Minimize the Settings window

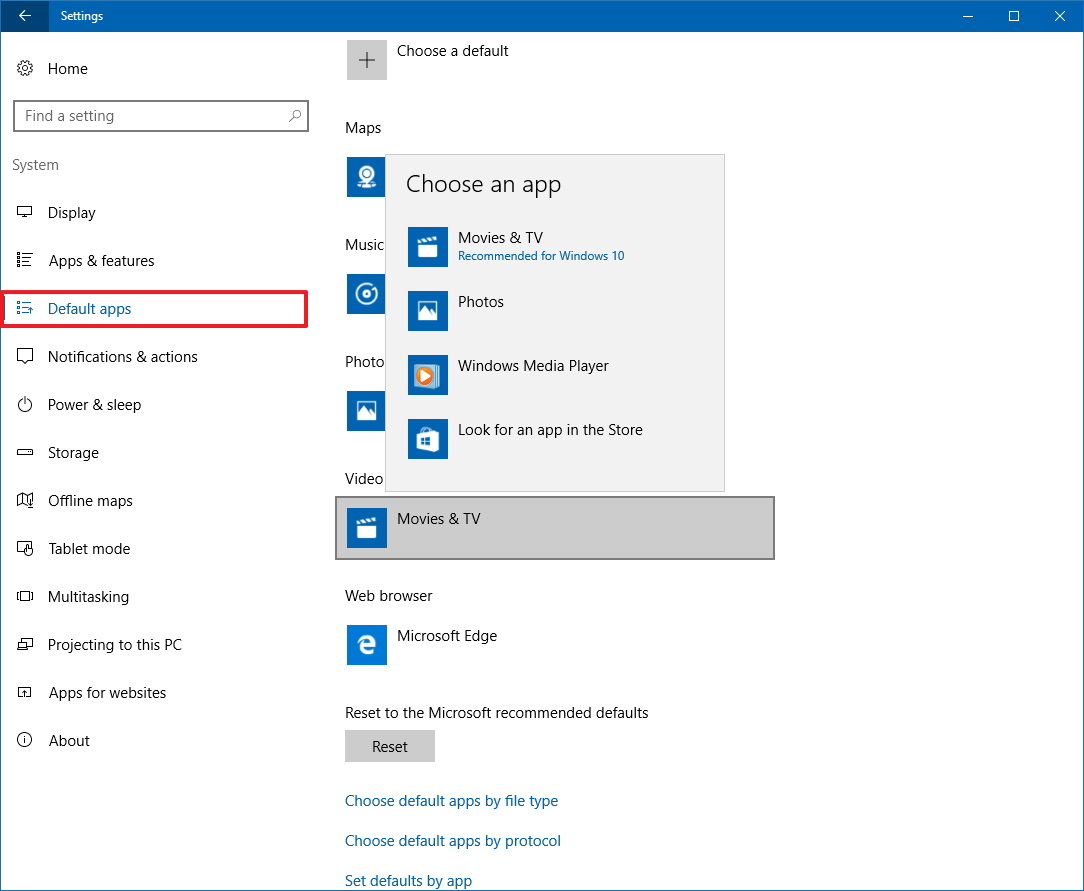pyautogui.click(x=968, y=16)
